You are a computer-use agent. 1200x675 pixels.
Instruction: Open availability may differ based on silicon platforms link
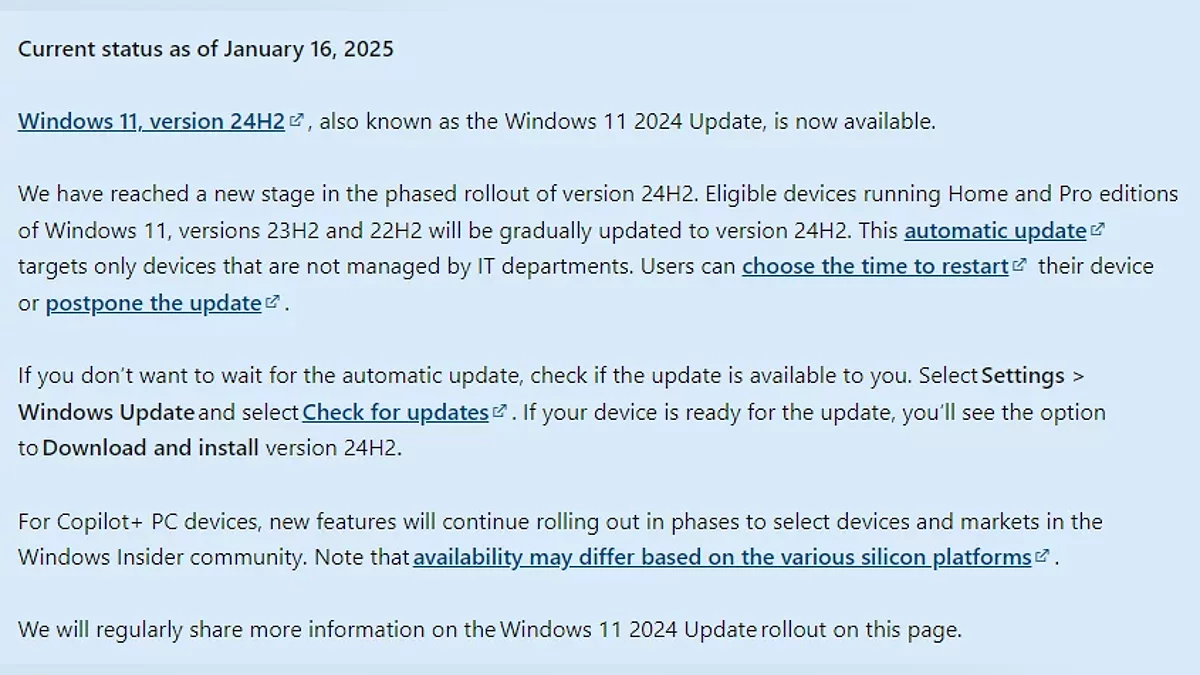tap(721, 557)
